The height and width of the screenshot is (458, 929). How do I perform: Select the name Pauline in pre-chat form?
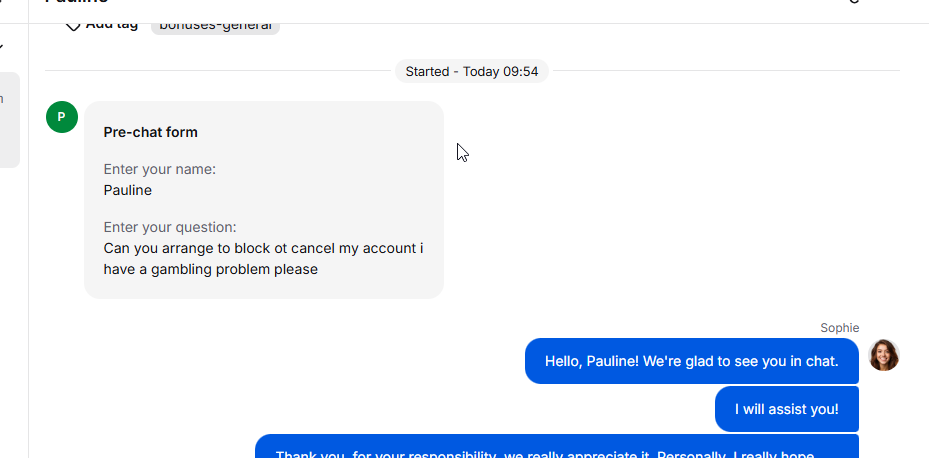point(127,190)
